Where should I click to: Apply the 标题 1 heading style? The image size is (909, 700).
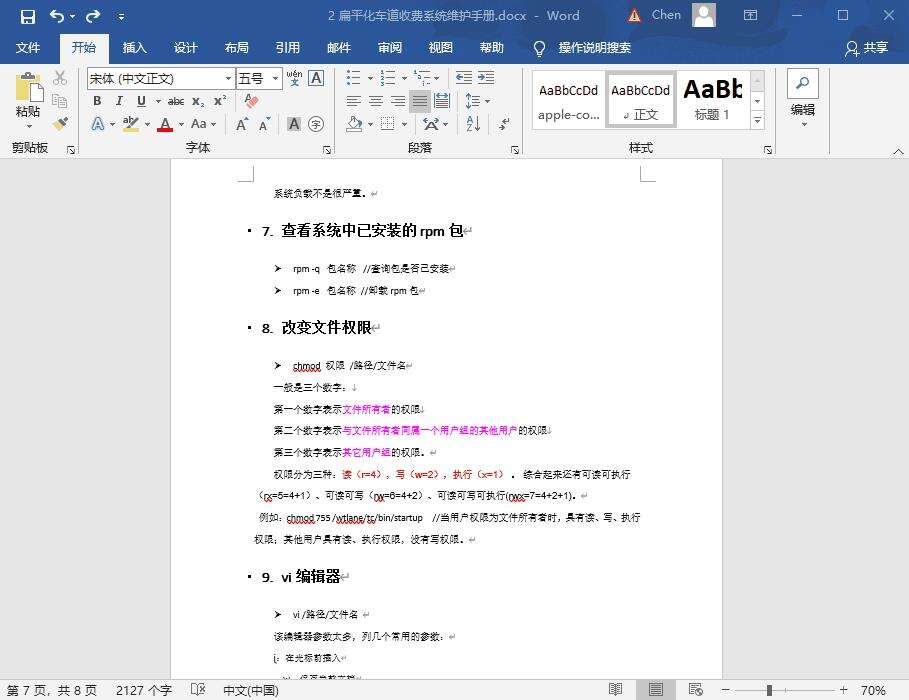[x=712, y=99]
